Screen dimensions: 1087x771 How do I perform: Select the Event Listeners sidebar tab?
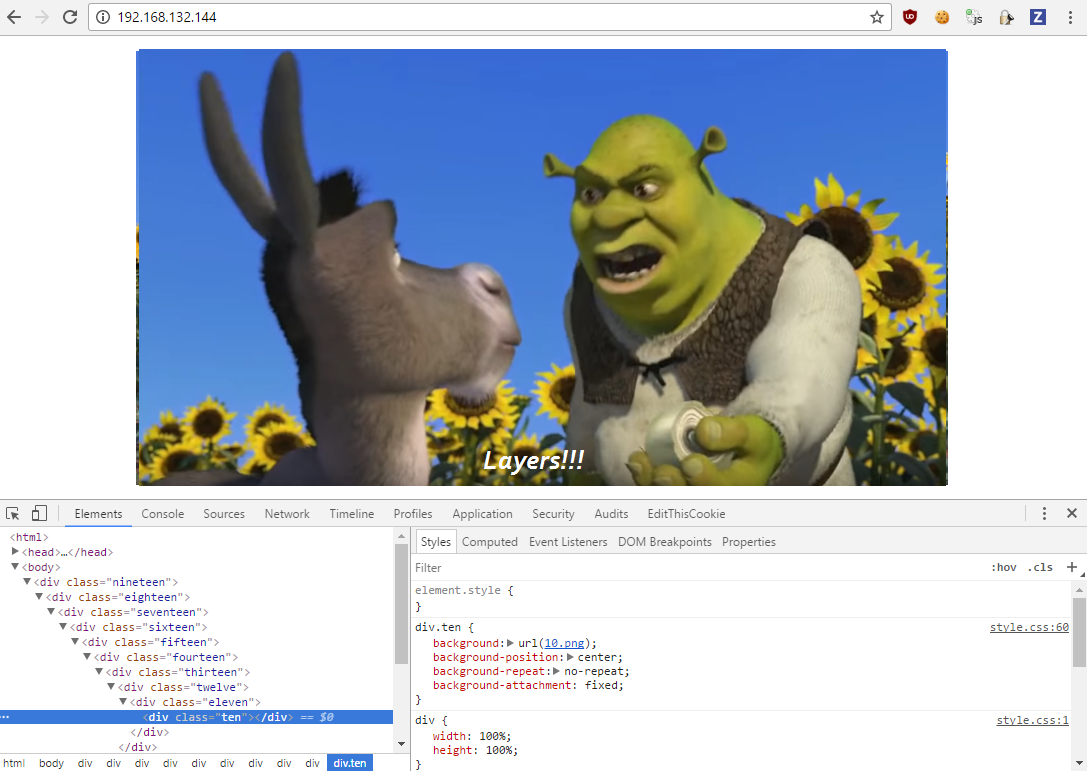568,542
